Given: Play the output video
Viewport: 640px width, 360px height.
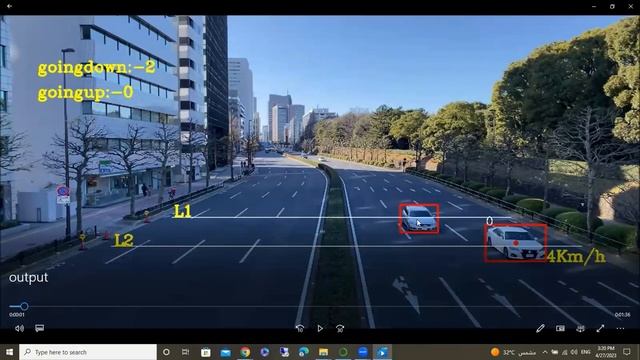Looking at the screenshot, I should [x=320, y=328].
